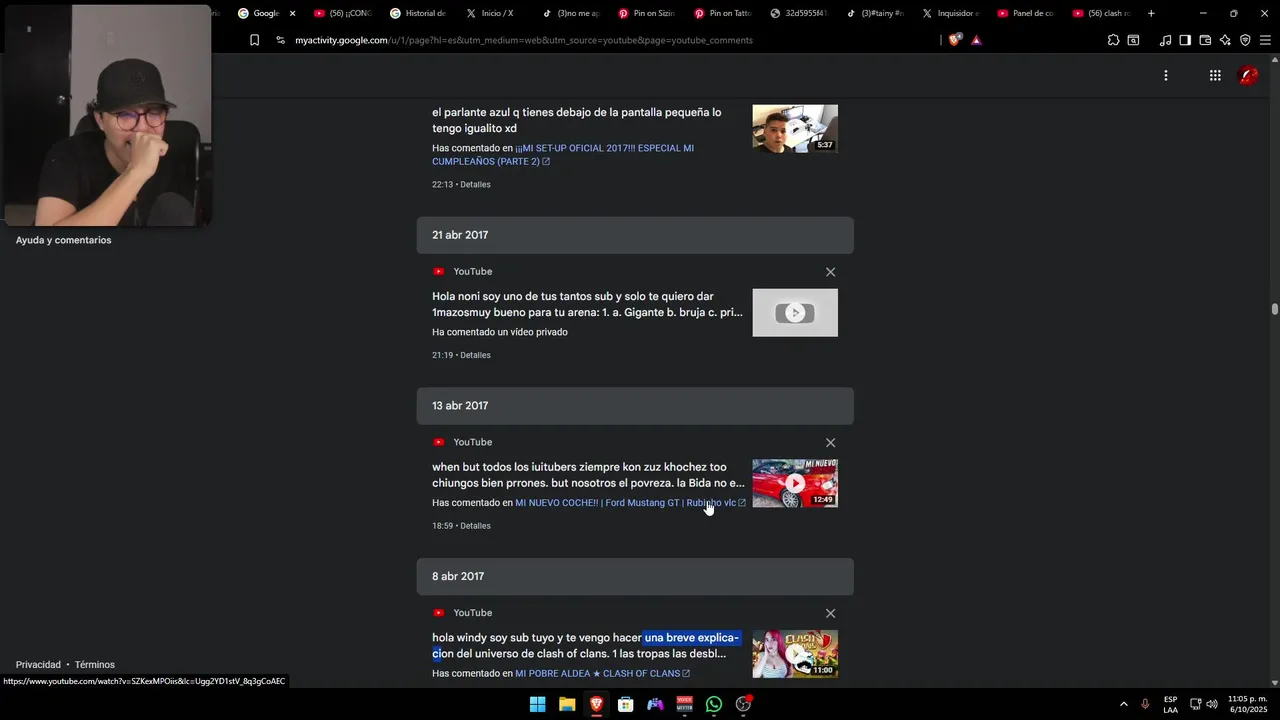
Task: Delete the 8 abr 2017 activity item
Action: (x=830, y=613)
